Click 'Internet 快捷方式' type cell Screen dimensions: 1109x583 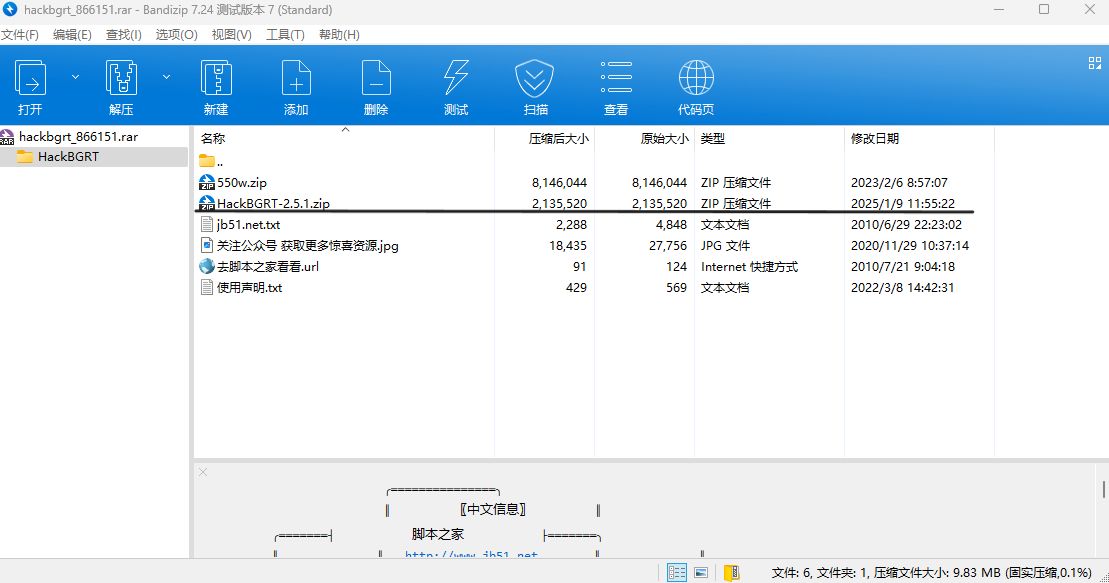pos(749,267)
